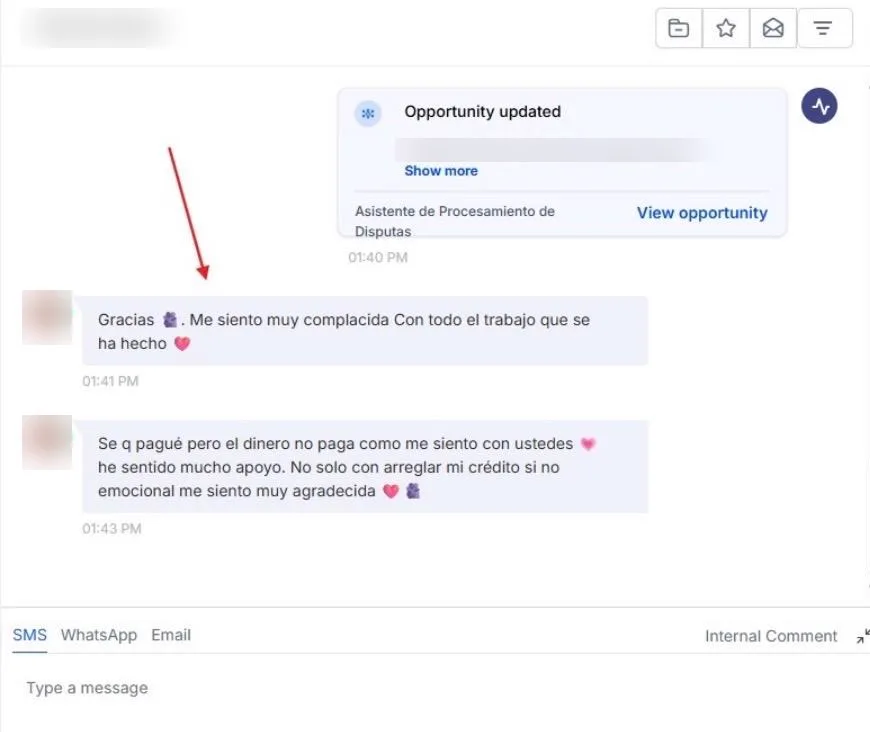This screenshot has width=870, height=732.
Task: Click the 01:43 PM timestamp
Action: (x=112, y=528)
